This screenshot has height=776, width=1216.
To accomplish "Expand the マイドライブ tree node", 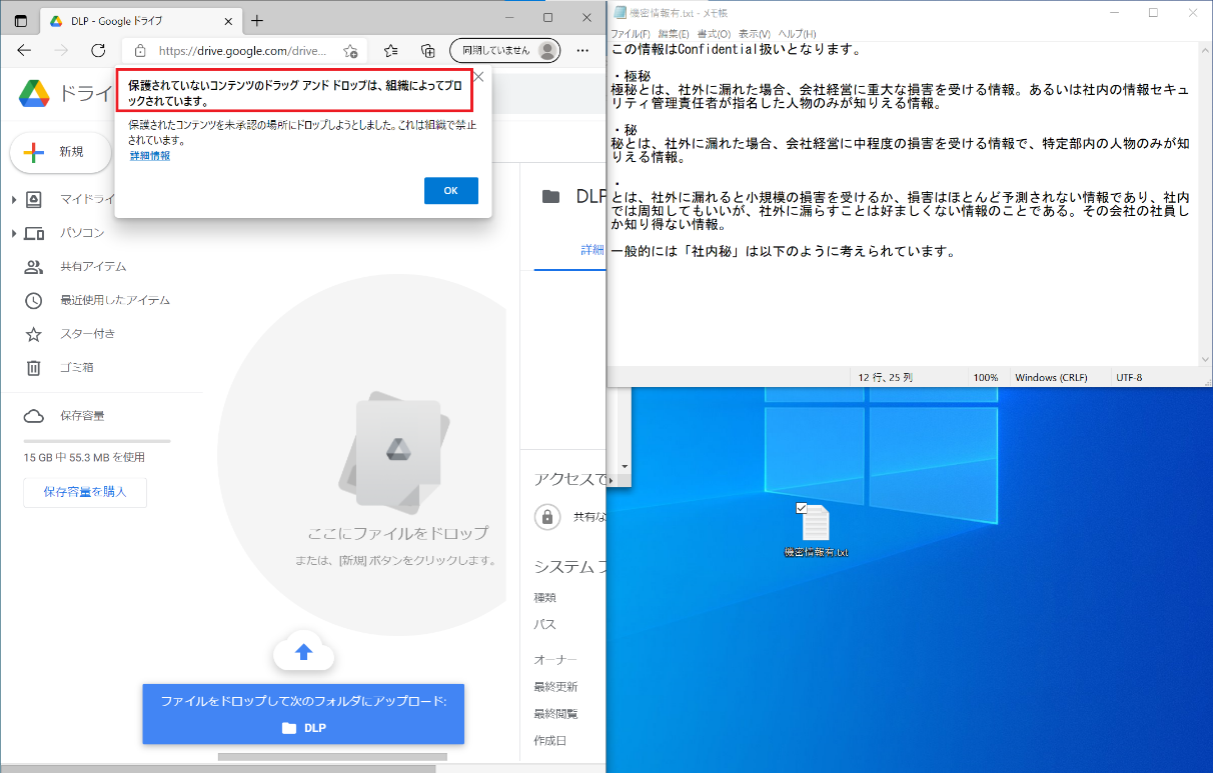I will (14, 200).
